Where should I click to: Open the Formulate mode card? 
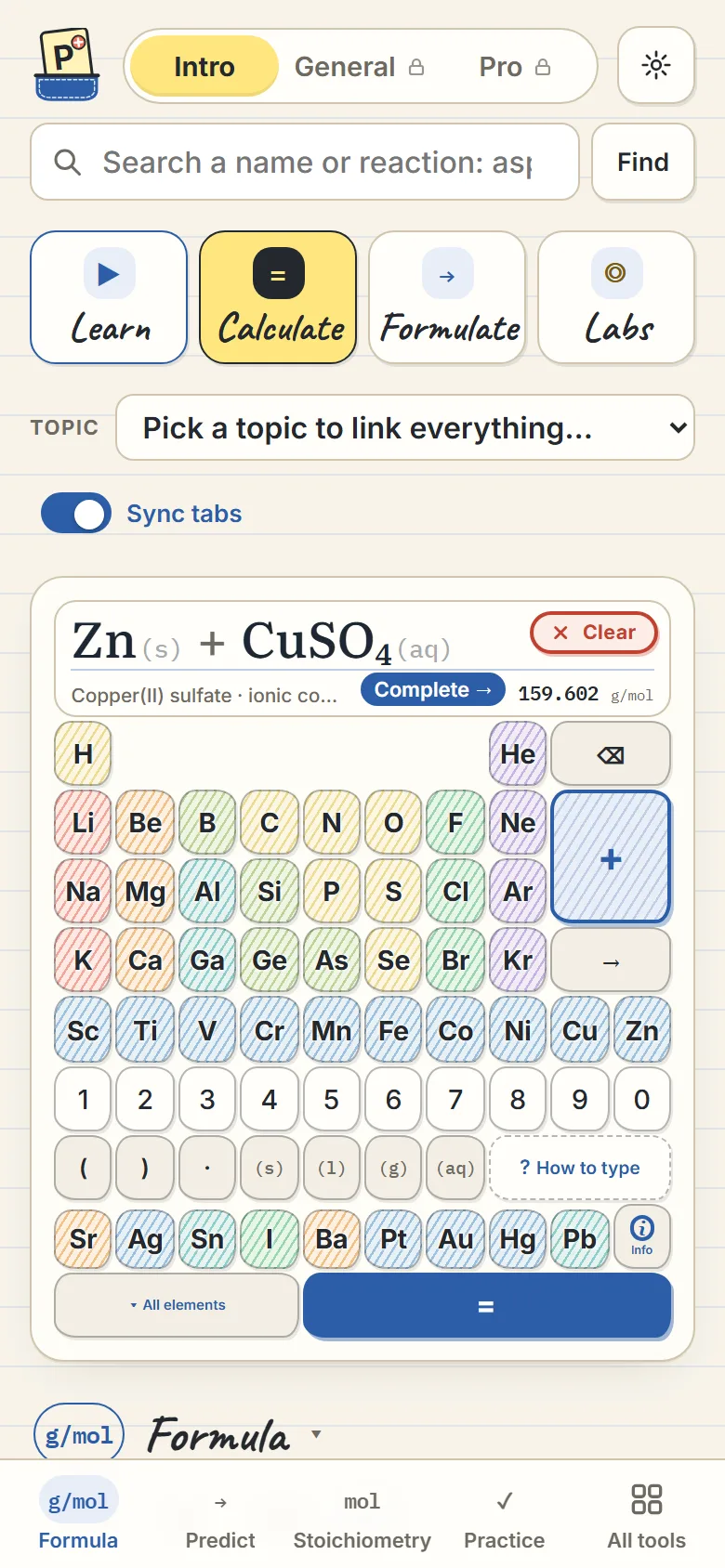point(447,297)
